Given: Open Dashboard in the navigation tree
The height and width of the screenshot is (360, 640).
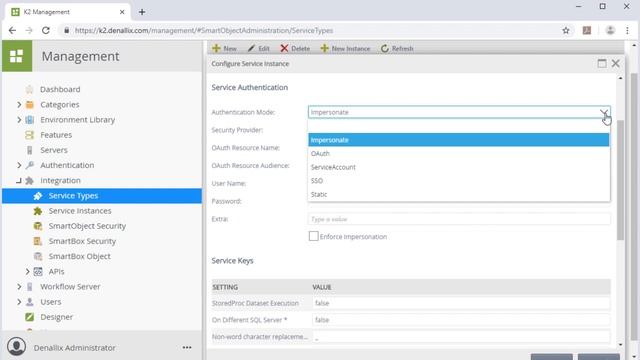Looking at the screenshot, I should coord(60,89).
